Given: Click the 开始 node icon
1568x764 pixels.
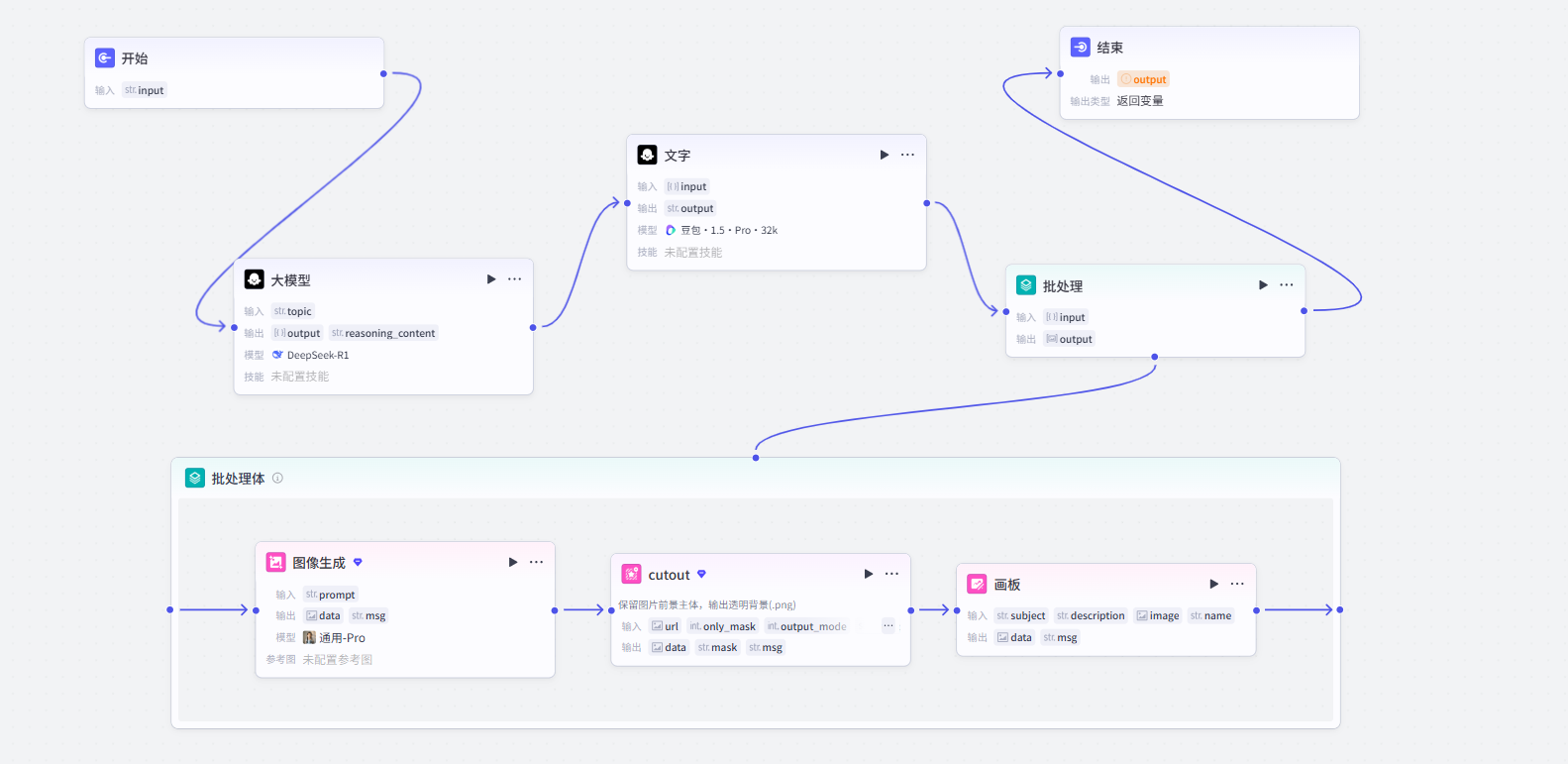Looking at the screenshot, I should tap(105, 58).
